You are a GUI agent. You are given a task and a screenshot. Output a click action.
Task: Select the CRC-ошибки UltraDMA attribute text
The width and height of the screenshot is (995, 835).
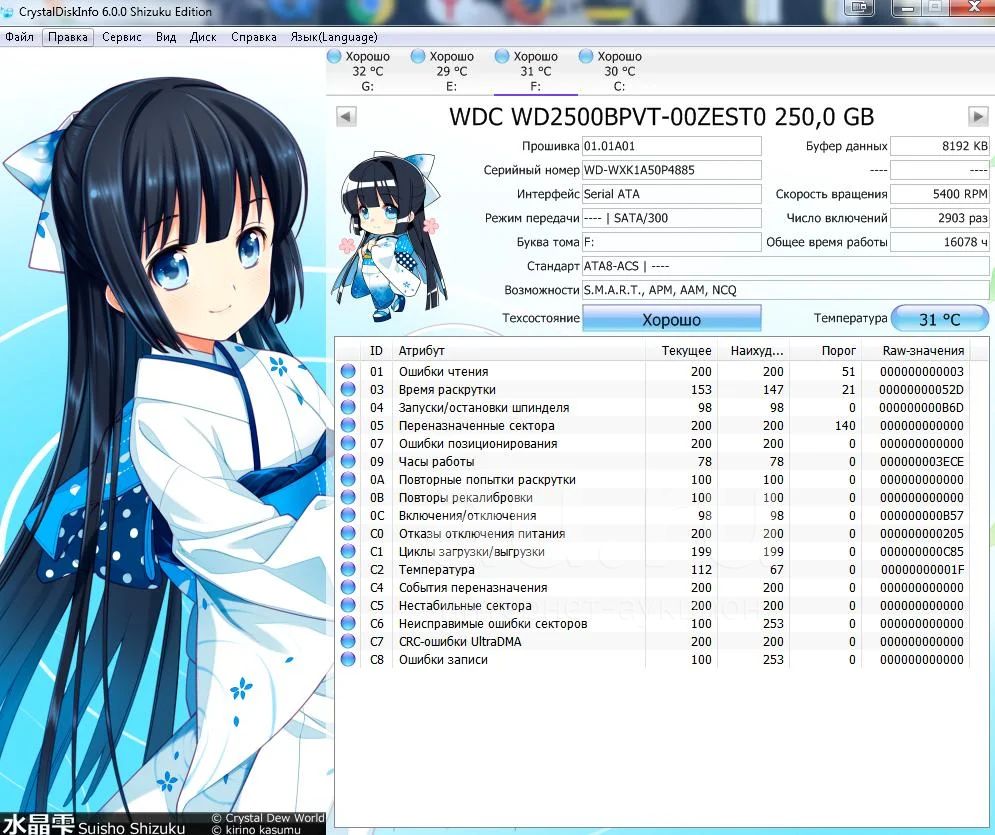click(x=460, y=641)
